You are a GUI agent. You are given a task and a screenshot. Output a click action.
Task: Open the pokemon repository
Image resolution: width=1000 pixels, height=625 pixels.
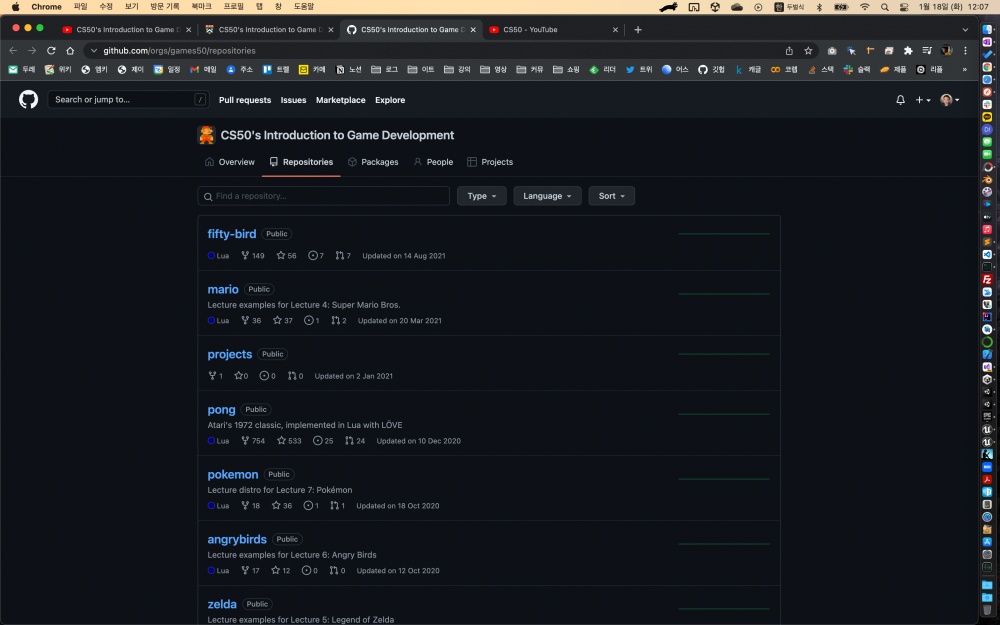point(233,474)
